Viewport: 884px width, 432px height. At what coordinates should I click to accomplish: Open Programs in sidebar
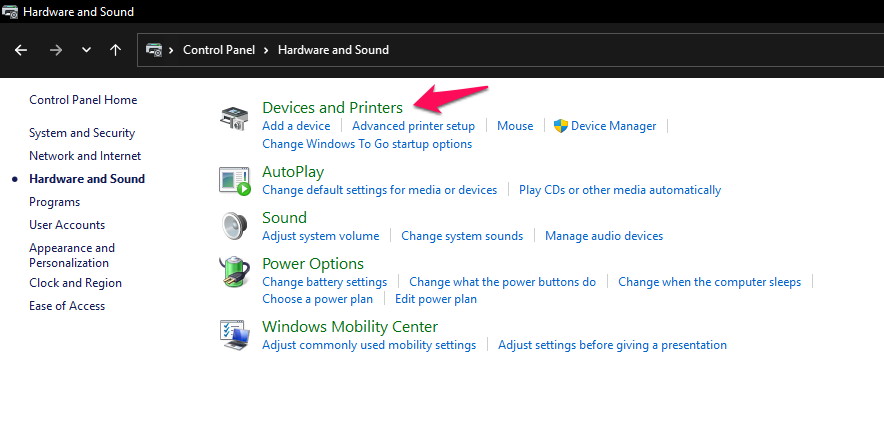55,202
